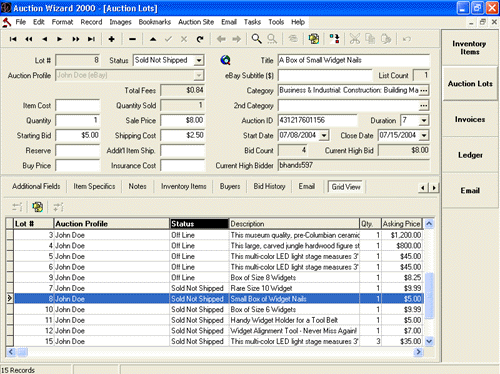
Task: Open the Auction Site menu
Action: 196,22
